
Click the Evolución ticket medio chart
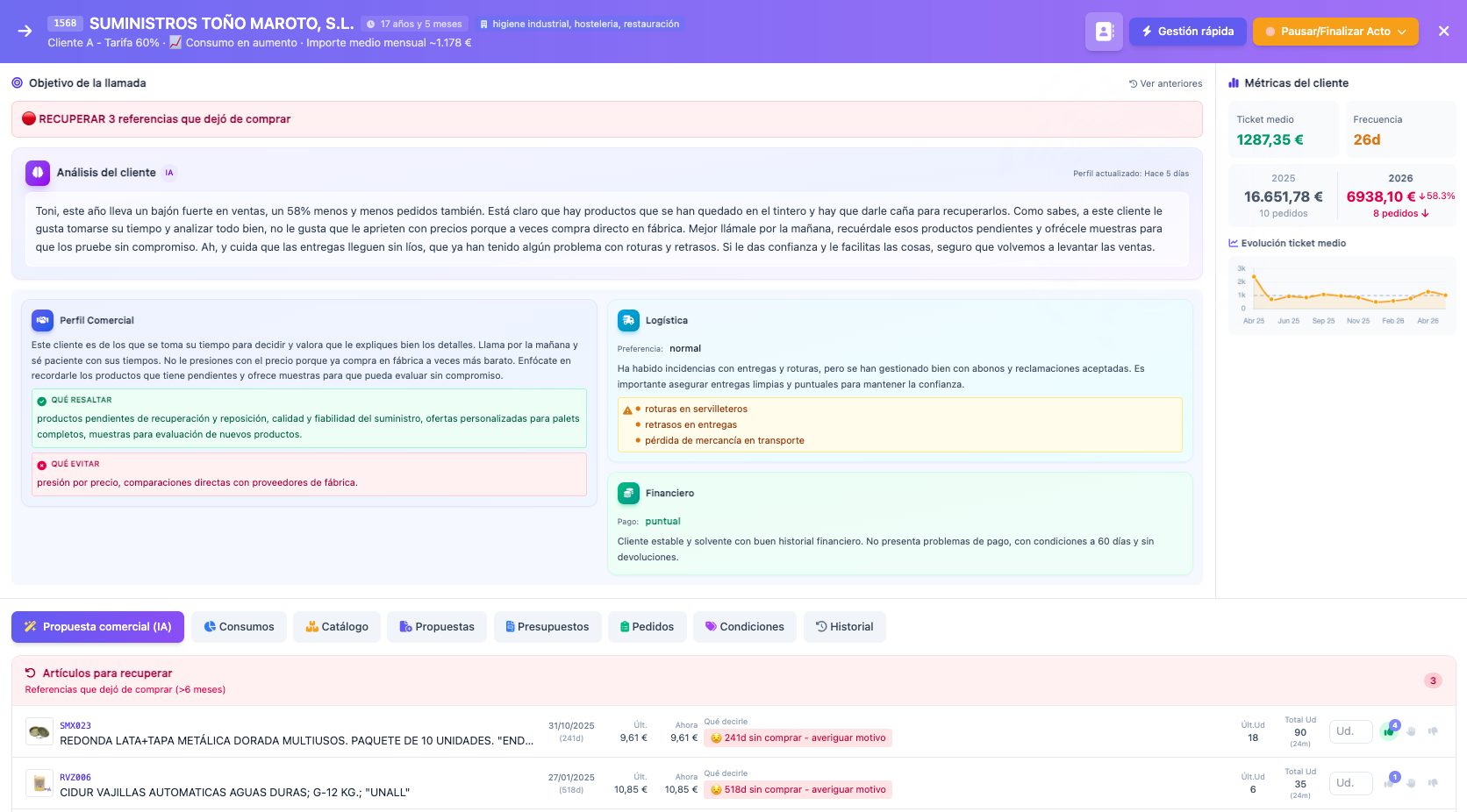(x=1342, y=295)
